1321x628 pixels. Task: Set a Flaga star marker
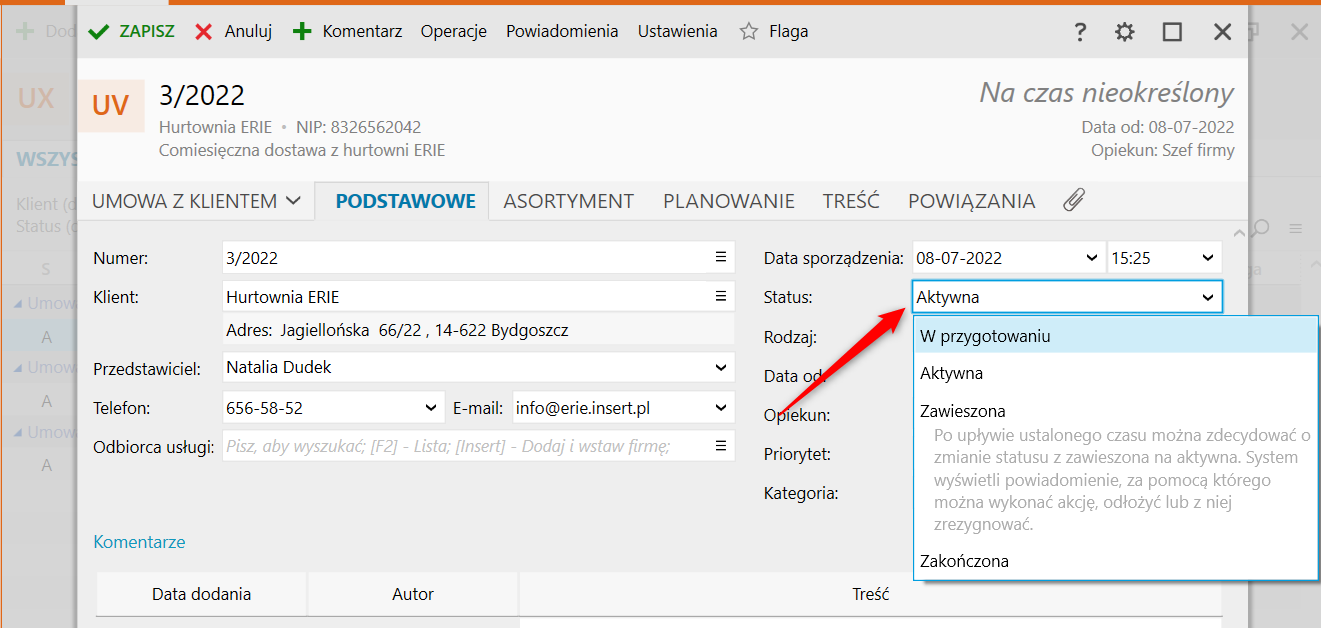coord(774,31)
